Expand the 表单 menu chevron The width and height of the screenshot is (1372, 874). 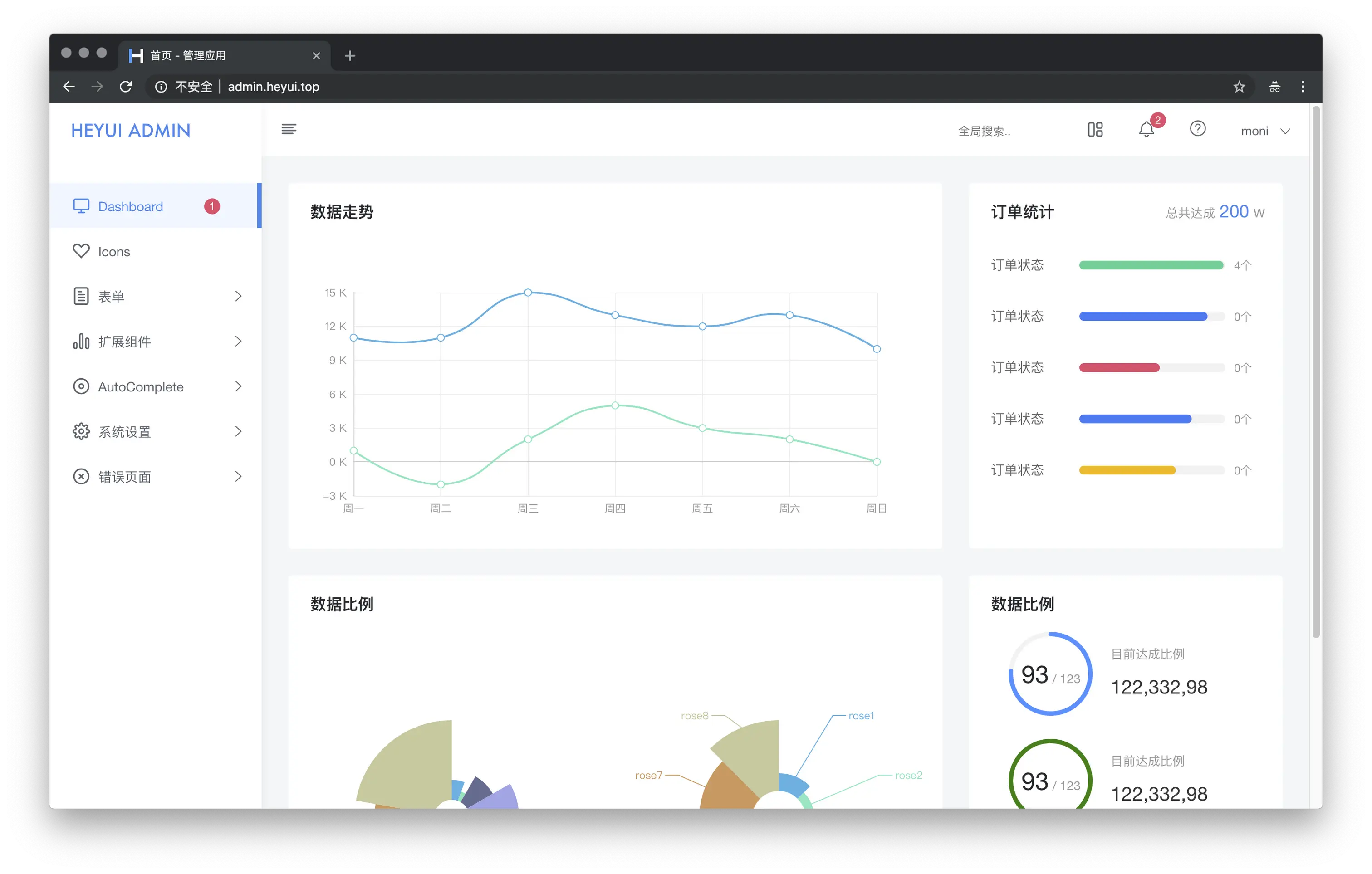(238, 296)
